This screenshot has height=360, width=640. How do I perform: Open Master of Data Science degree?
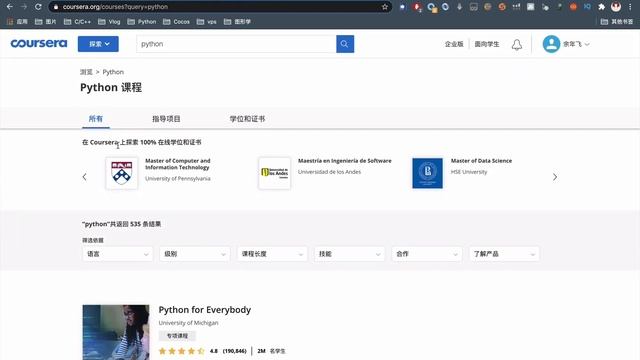481,161
